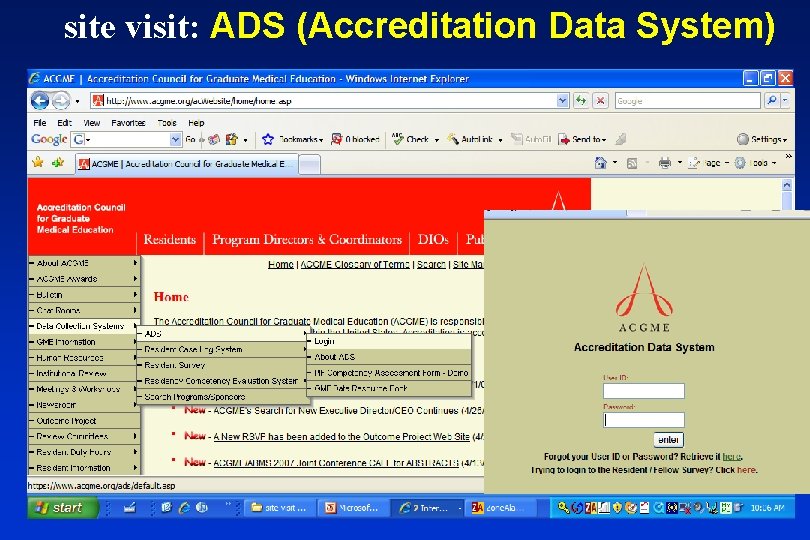Choose About ADS in the submenu
Image resolution: width=810 pixels, height=540 pixels.
click(x=389, y=357)
